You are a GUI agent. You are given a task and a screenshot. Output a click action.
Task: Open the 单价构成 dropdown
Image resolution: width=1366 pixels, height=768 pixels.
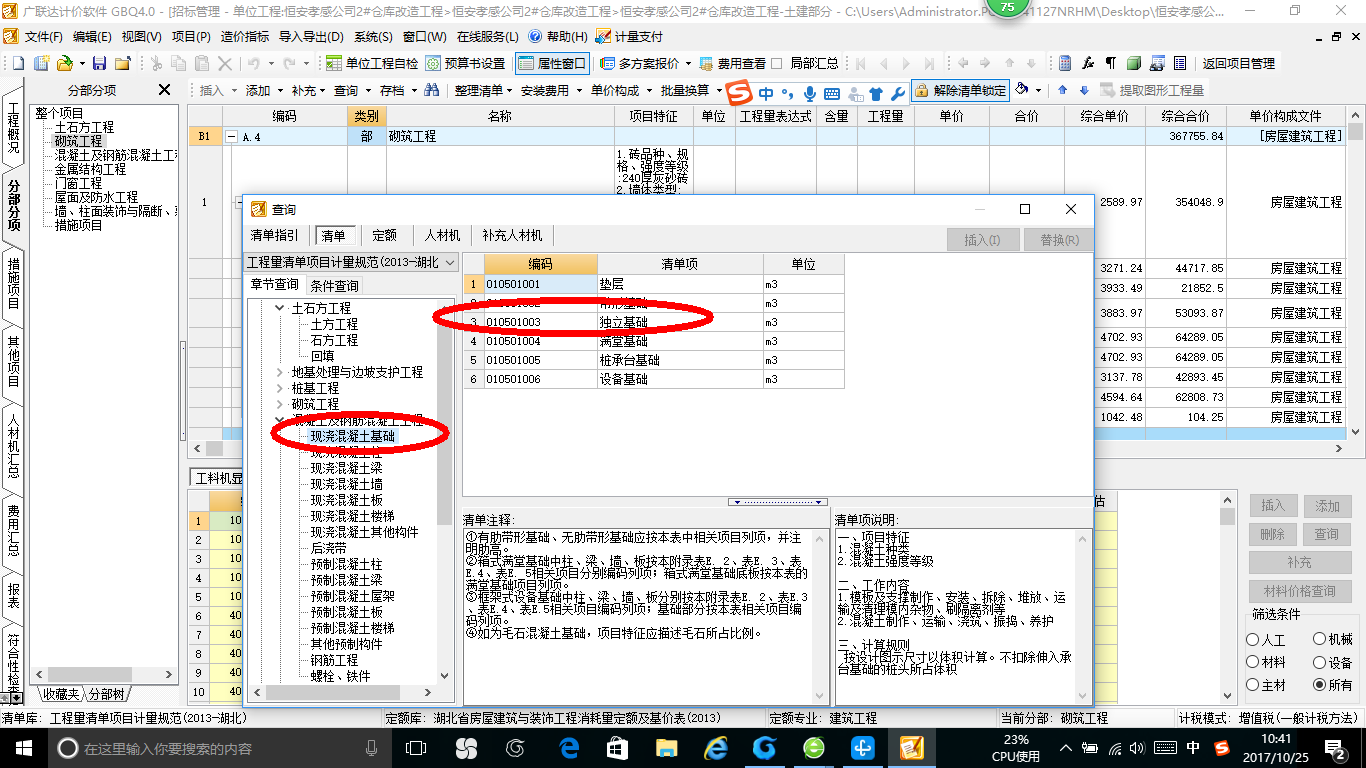click(620, 90)
